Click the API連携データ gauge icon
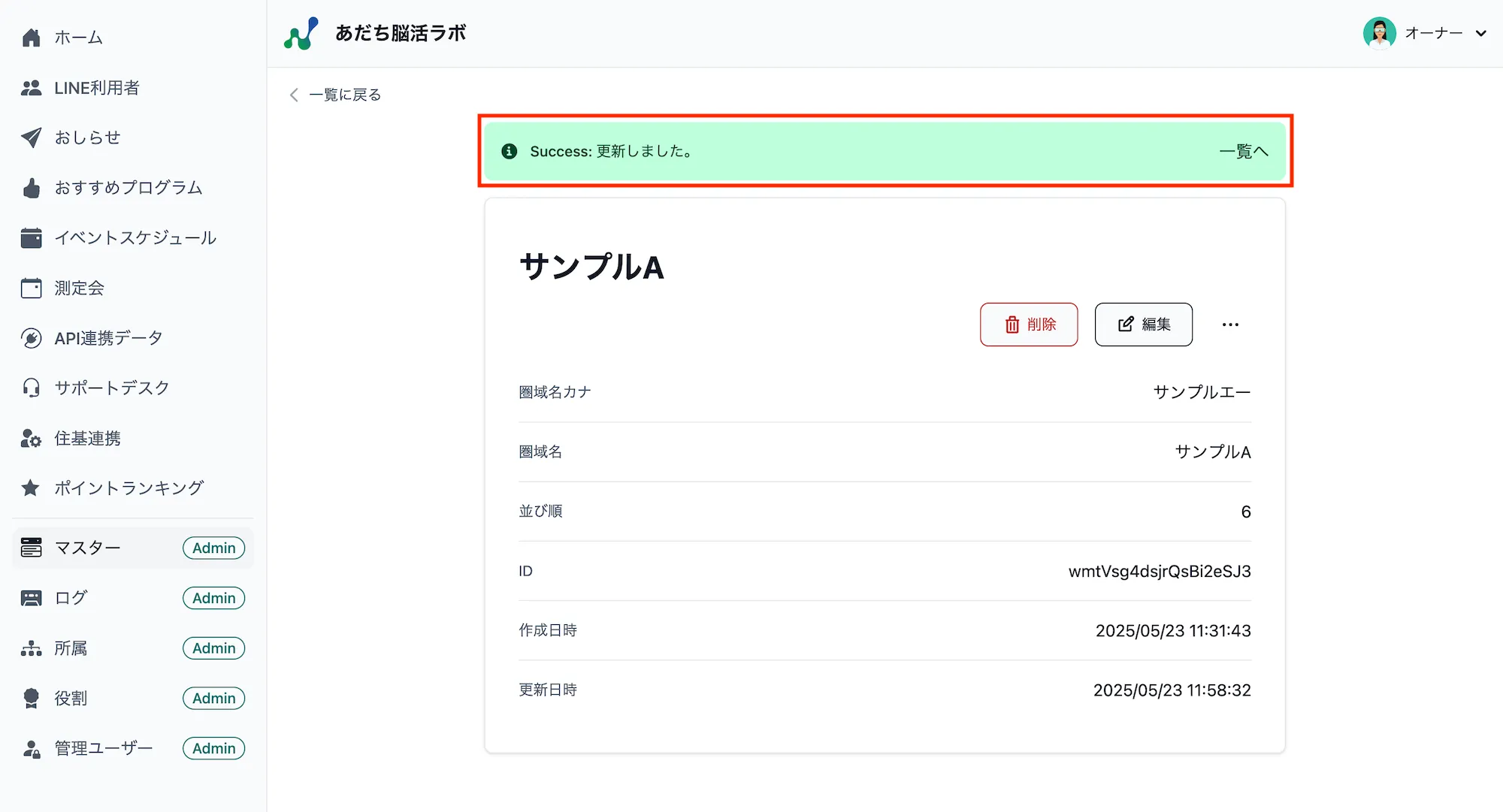1503x812 pixels. pyautogui.click(x=31, y=338)
